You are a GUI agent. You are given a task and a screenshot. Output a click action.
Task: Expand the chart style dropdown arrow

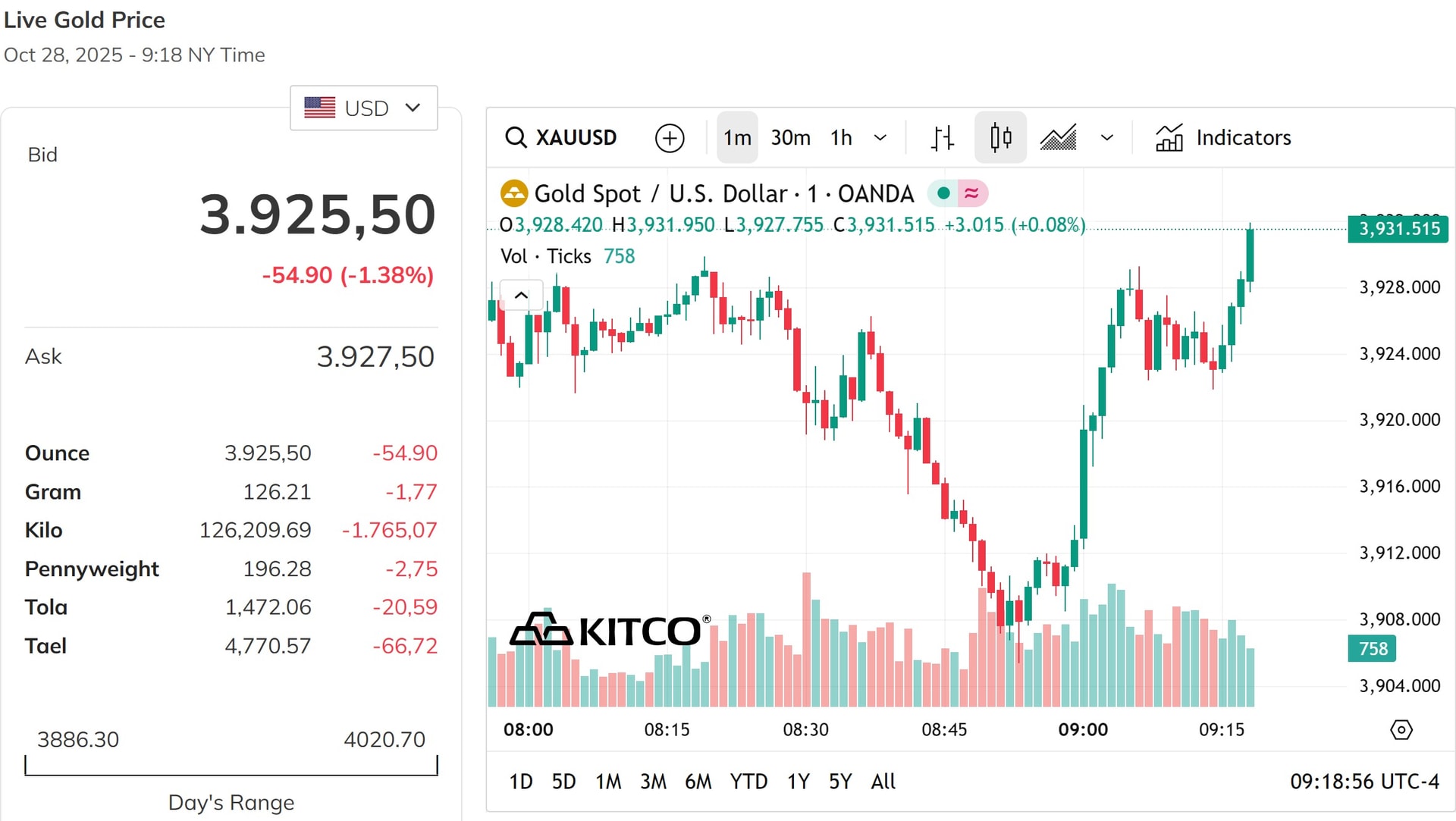tap(1106, 138)
